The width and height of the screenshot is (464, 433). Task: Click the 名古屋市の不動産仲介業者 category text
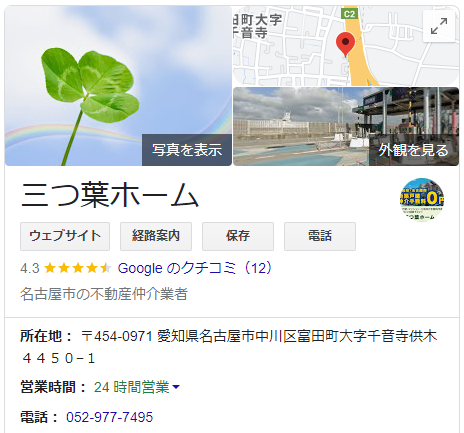[x=104, y=294]
